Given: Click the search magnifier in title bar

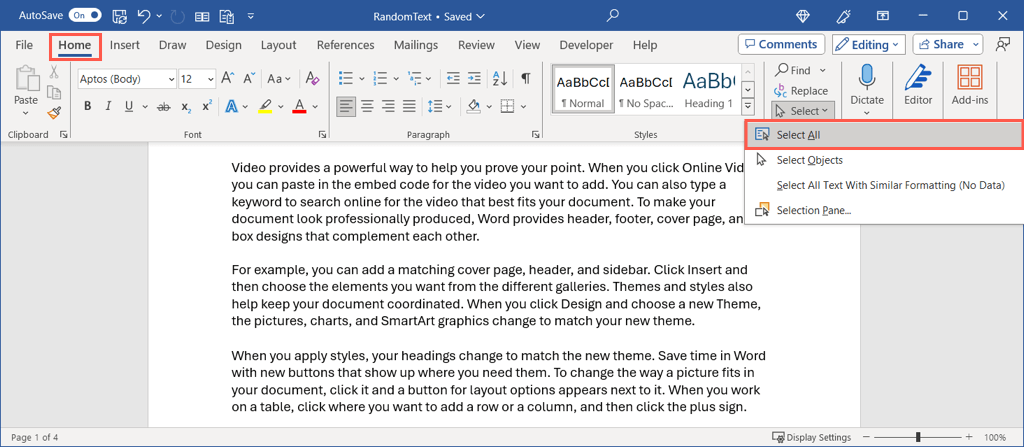Looking at the screenshot, I should (x=612, y=16).
